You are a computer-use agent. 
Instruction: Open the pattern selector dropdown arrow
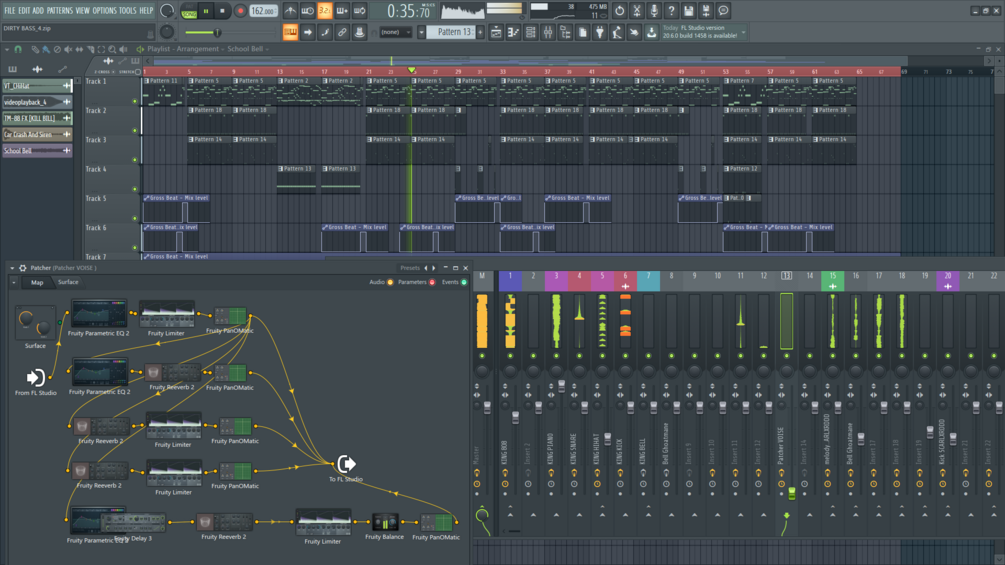pyautogui.click(x=421, y=32)
